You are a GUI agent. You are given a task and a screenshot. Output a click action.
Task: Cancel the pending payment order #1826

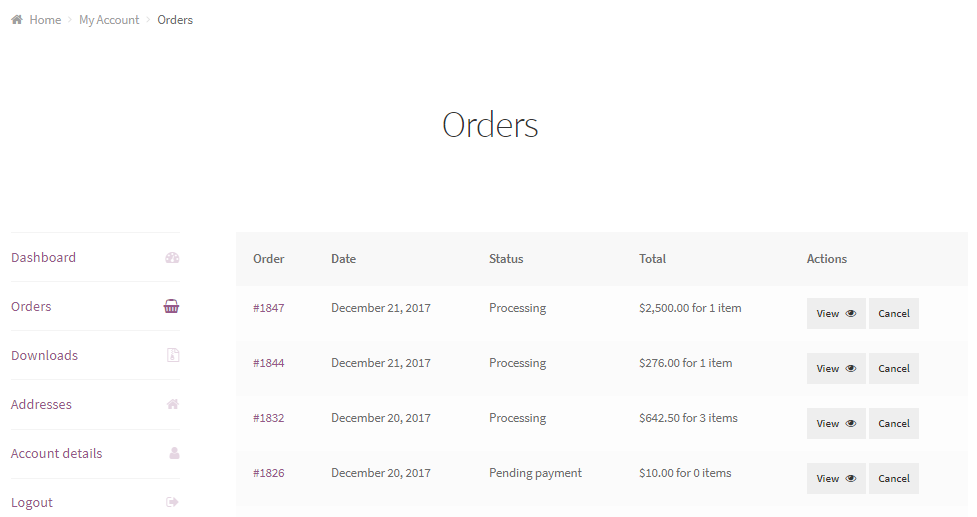tap(893, 479)
